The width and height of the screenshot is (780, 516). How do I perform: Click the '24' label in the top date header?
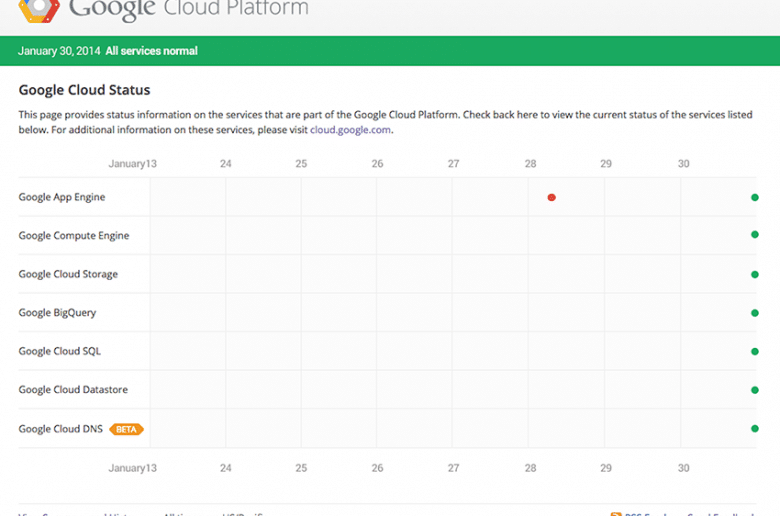tap(226, 164)
